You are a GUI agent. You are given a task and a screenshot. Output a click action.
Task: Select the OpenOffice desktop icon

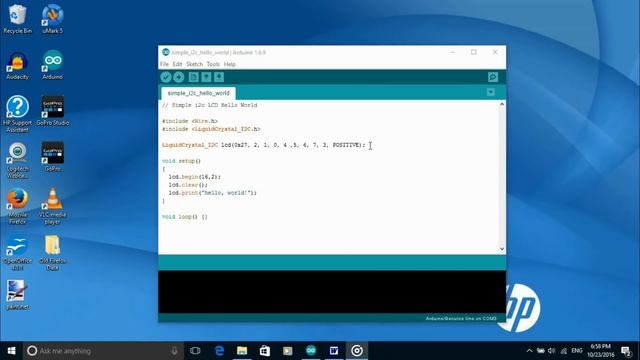[17, 253]
